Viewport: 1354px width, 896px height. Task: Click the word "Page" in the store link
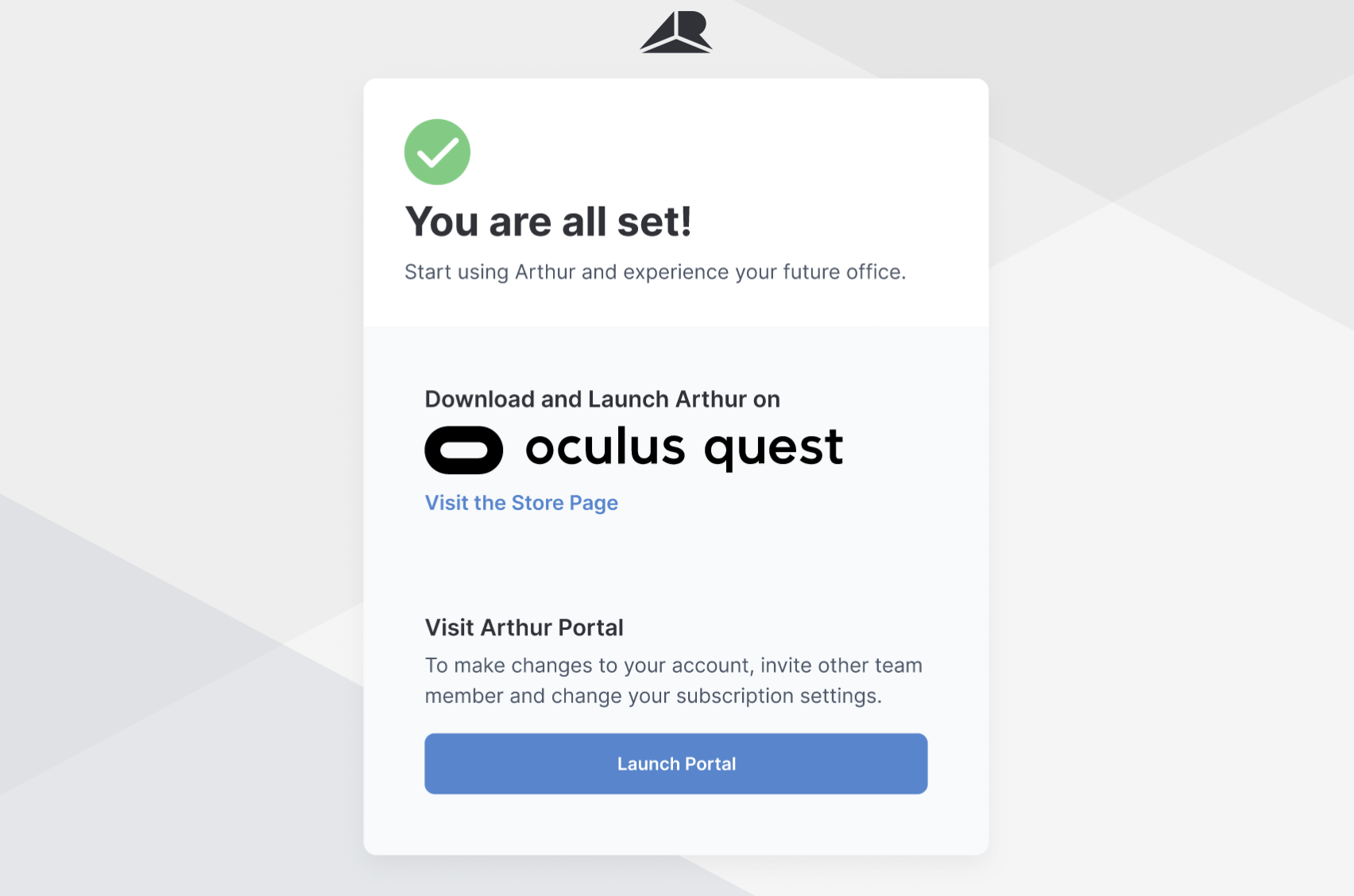point(594,504)
